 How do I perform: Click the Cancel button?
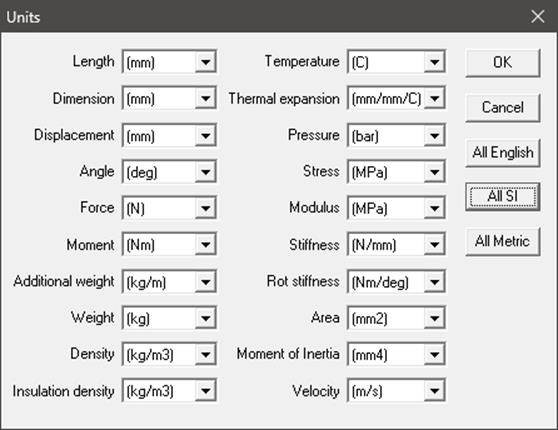coord(502,108)
